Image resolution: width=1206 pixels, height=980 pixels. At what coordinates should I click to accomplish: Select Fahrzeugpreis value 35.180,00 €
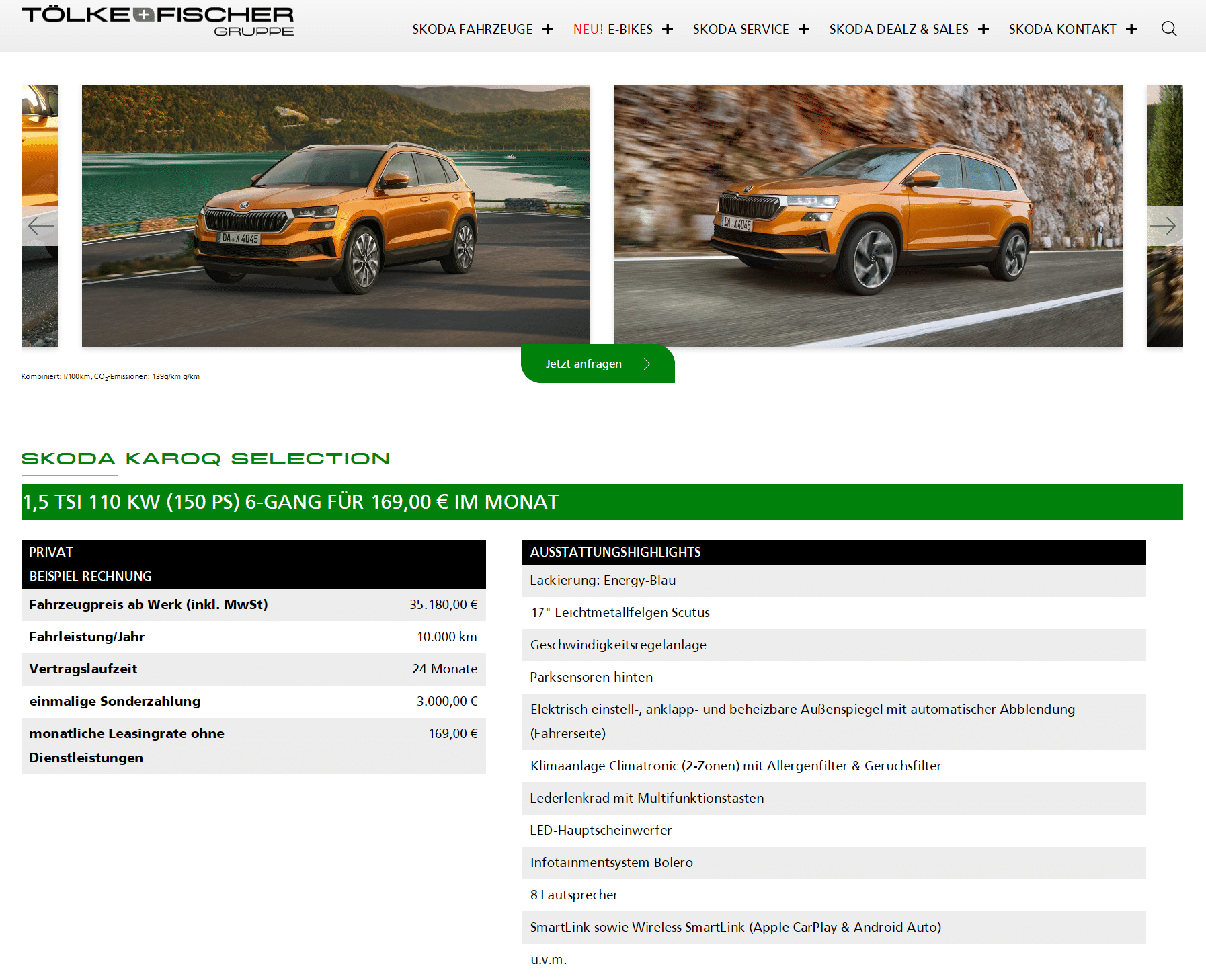pos(444,604)
